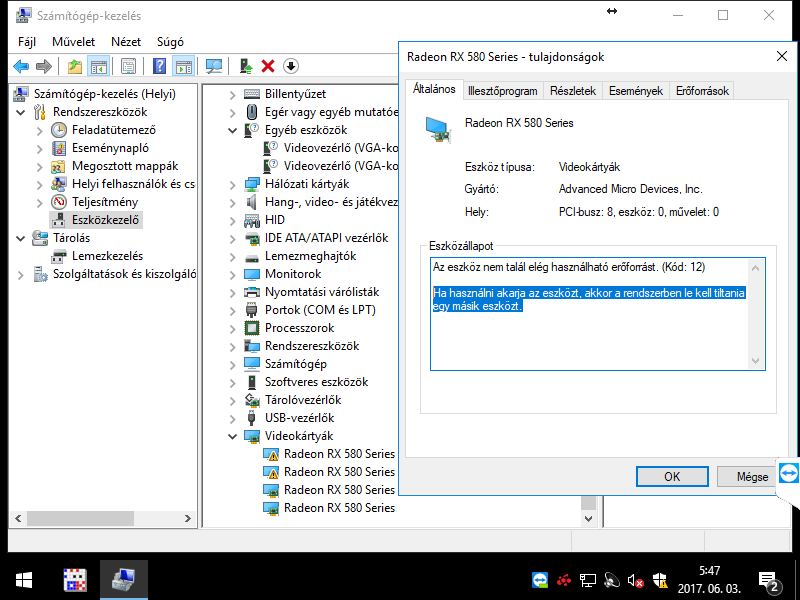Viewport: 800px width, 600px height.
Task: Toggle the console tree show/hide icon
Action: pos(98,66)
